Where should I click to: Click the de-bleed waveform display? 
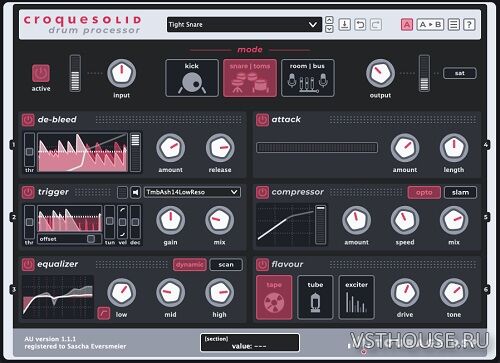tap(83, 152)
